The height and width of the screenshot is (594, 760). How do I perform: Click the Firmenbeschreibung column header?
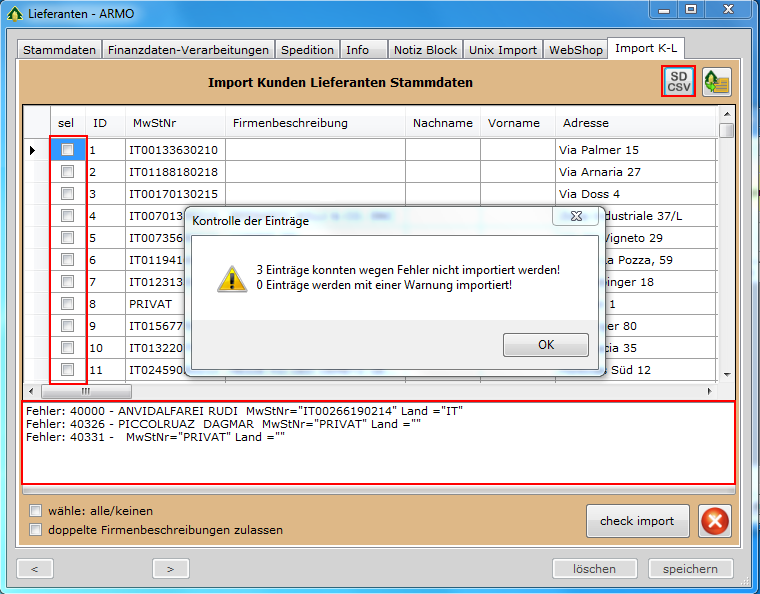tap(290, 123)
